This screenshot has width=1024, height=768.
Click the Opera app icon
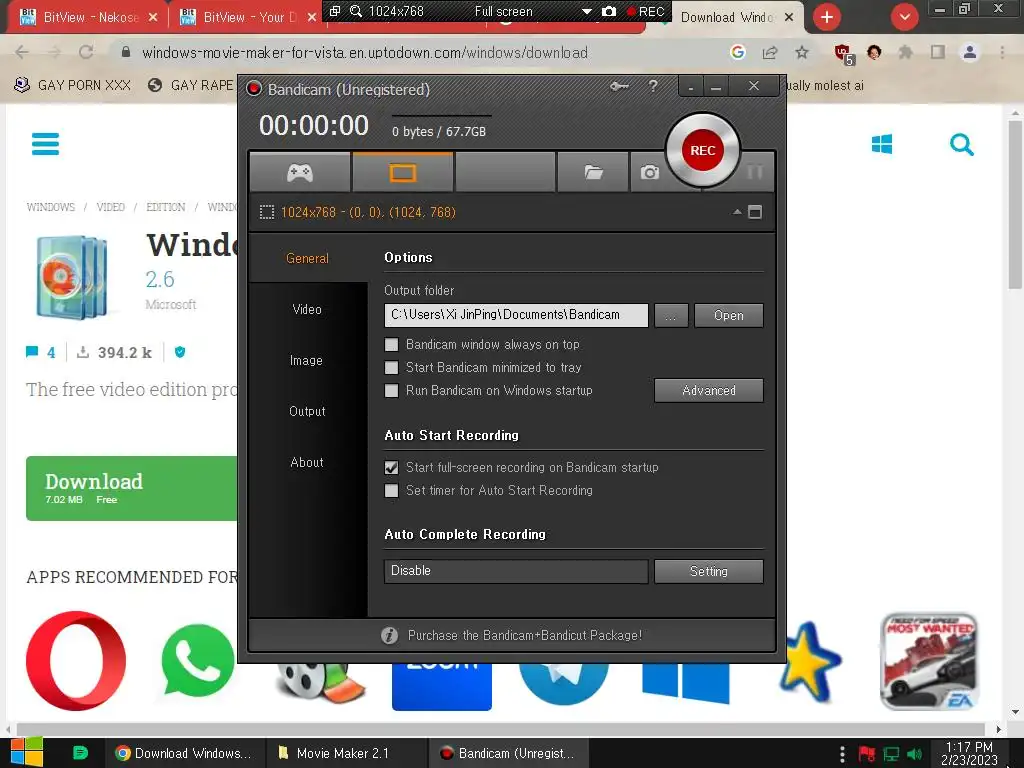tap(76, 660)
